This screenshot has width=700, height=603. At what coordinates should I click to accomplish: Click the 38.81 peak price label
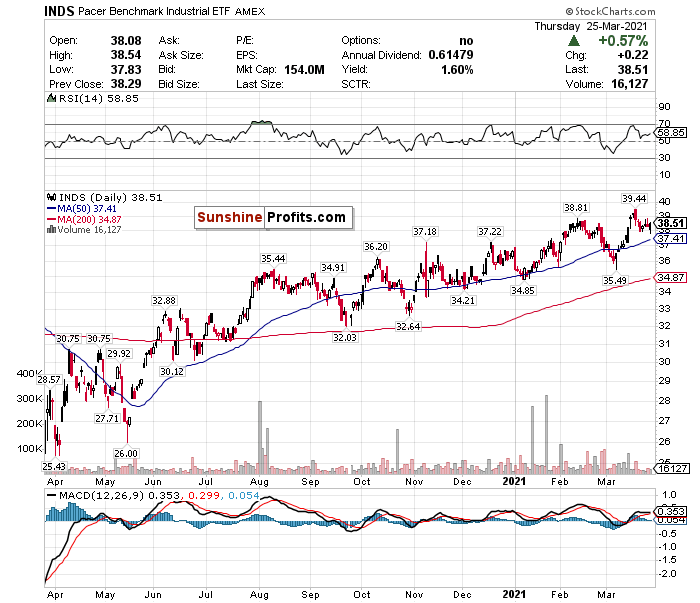[x=576, y=208]
